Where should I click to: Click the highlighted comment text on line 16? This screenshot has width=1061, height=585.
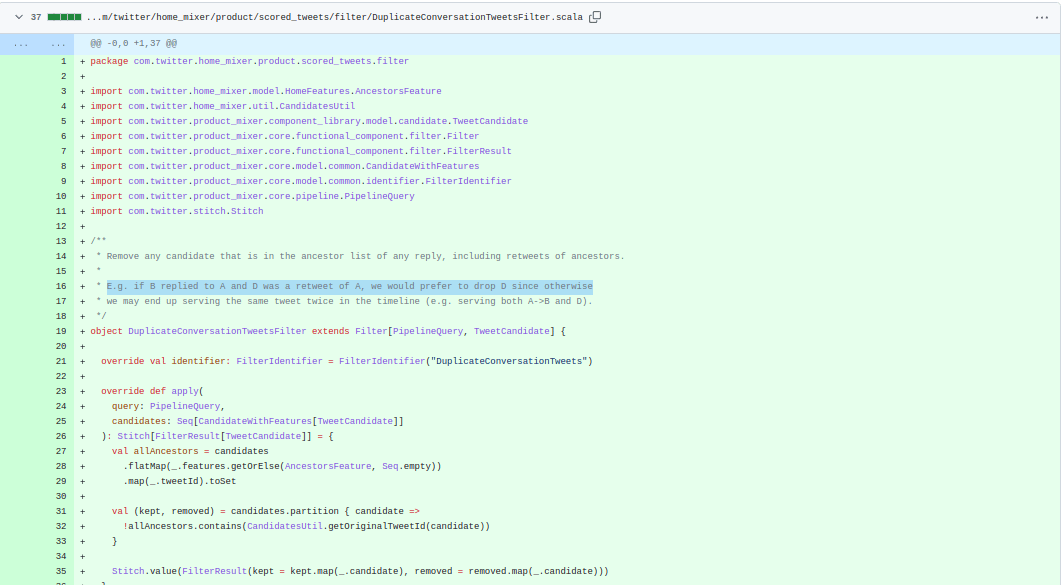(x=349, y=286)
